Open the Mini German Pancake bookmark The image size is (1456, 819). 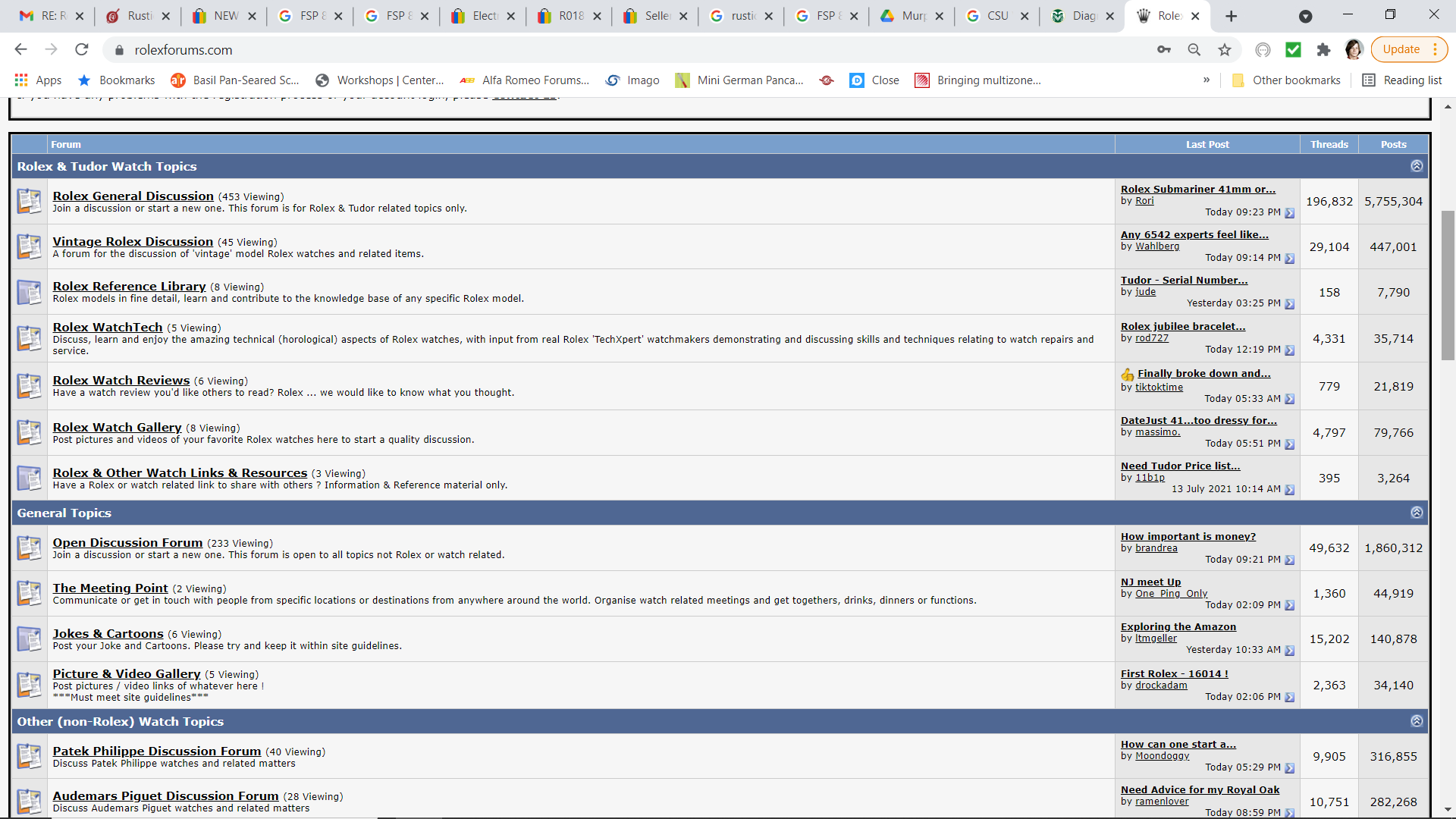tap(739, 80)
